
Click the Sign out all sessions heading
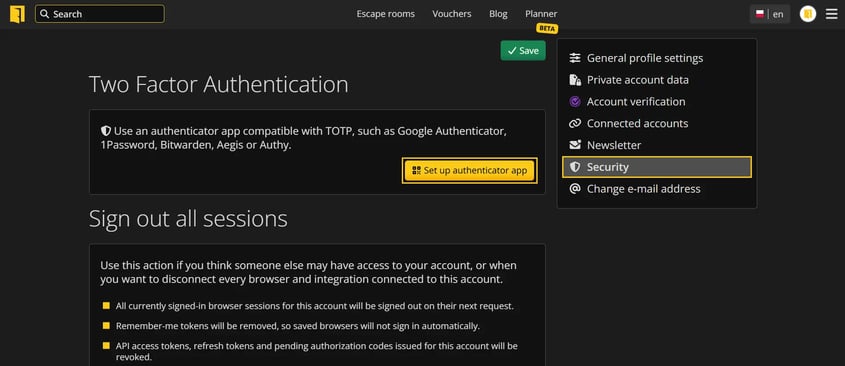pyautogui.click(x=188, y=219)
